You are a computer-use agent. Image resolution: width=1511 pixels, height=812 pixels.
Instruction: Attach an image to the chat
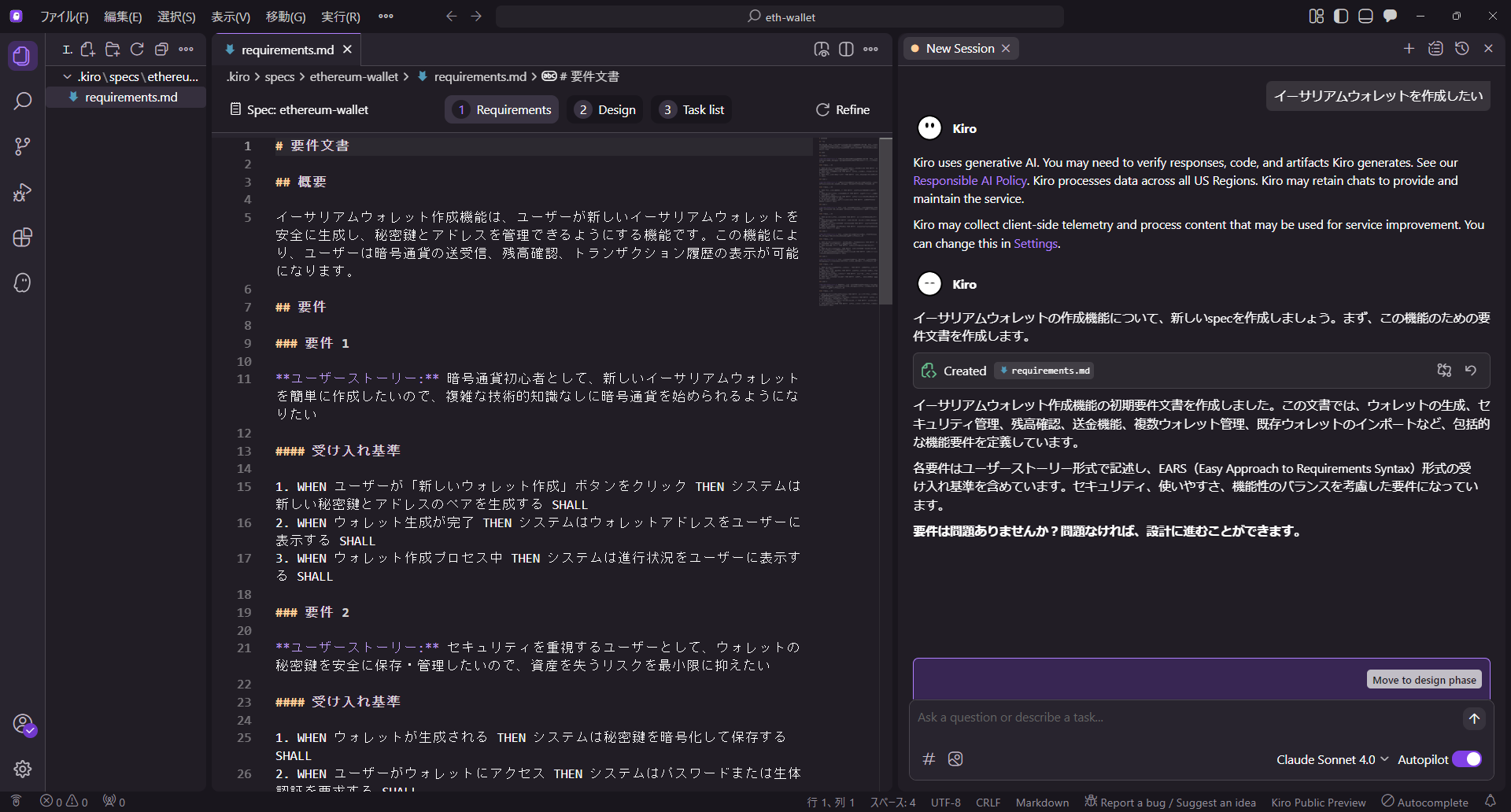click(955, 758)
